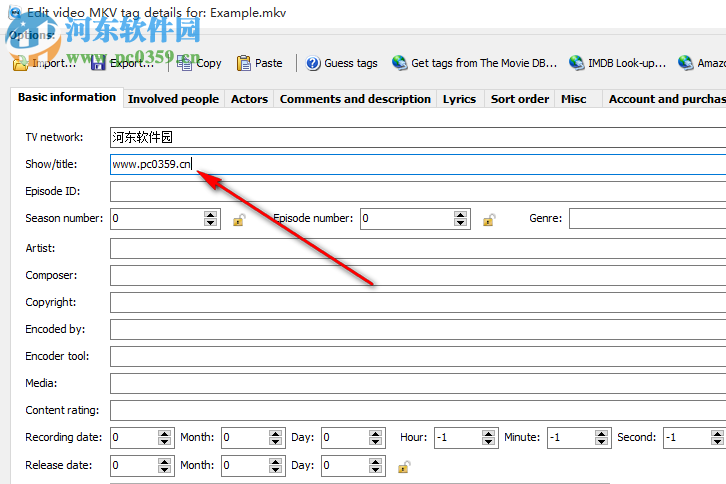
Task: Open Sort order tab
Action: click(x=519, y=99)
